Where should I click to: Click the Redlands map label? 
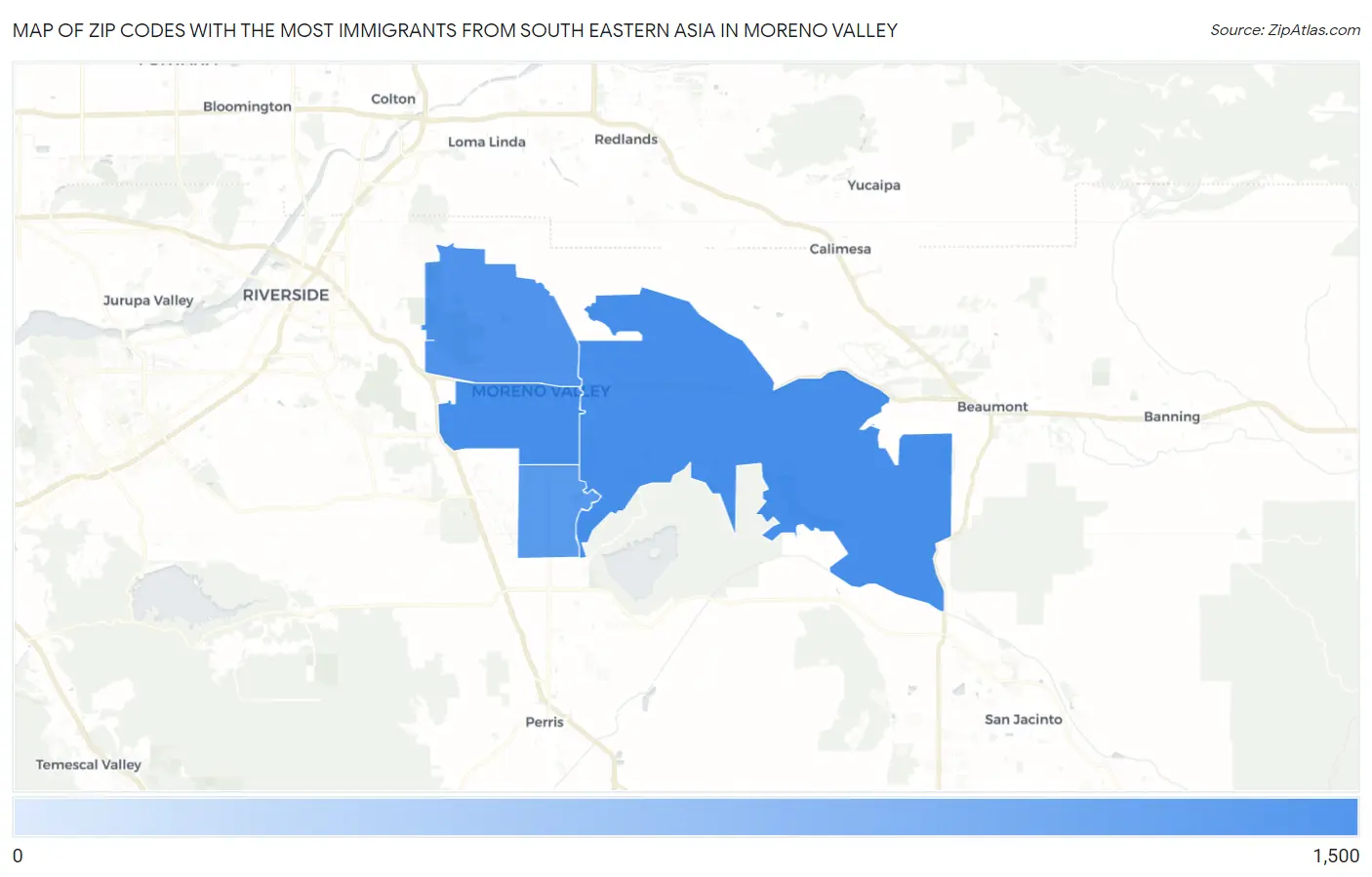click(x=625, y=140)
